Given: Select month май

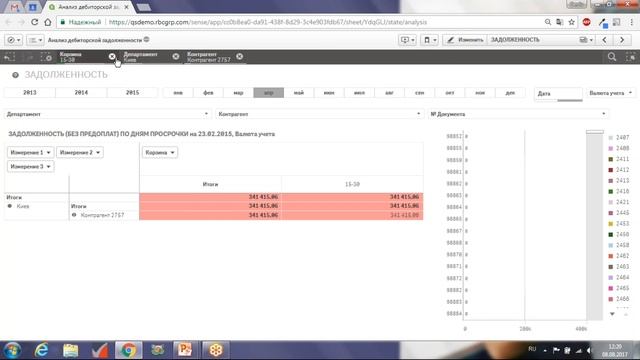Looking at the screenshot, I should click(x=299, y=93).
